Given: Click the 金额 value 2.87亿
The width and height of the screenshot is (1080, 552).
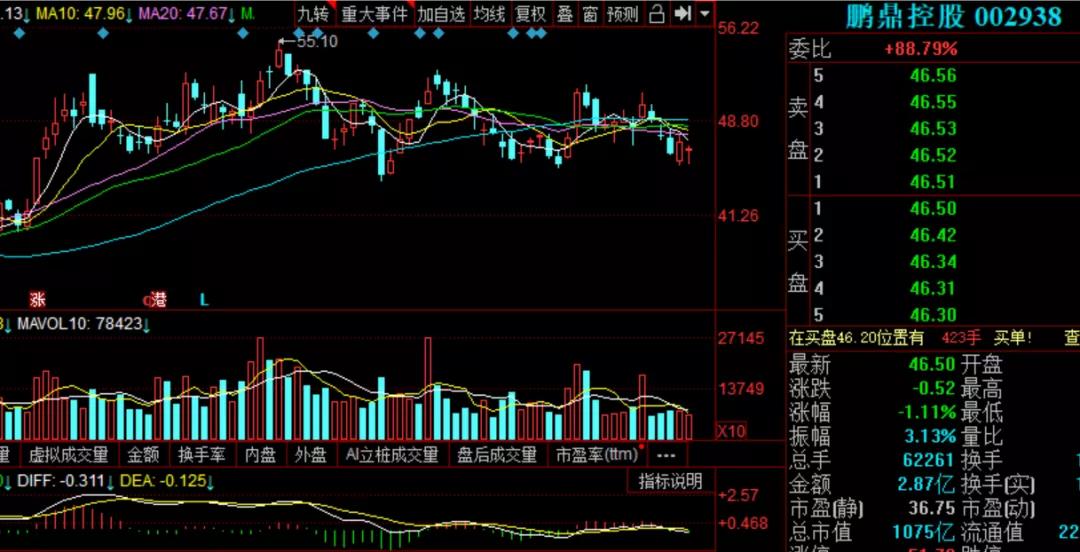Looking at the screenshot, I should tap(924, 484).
